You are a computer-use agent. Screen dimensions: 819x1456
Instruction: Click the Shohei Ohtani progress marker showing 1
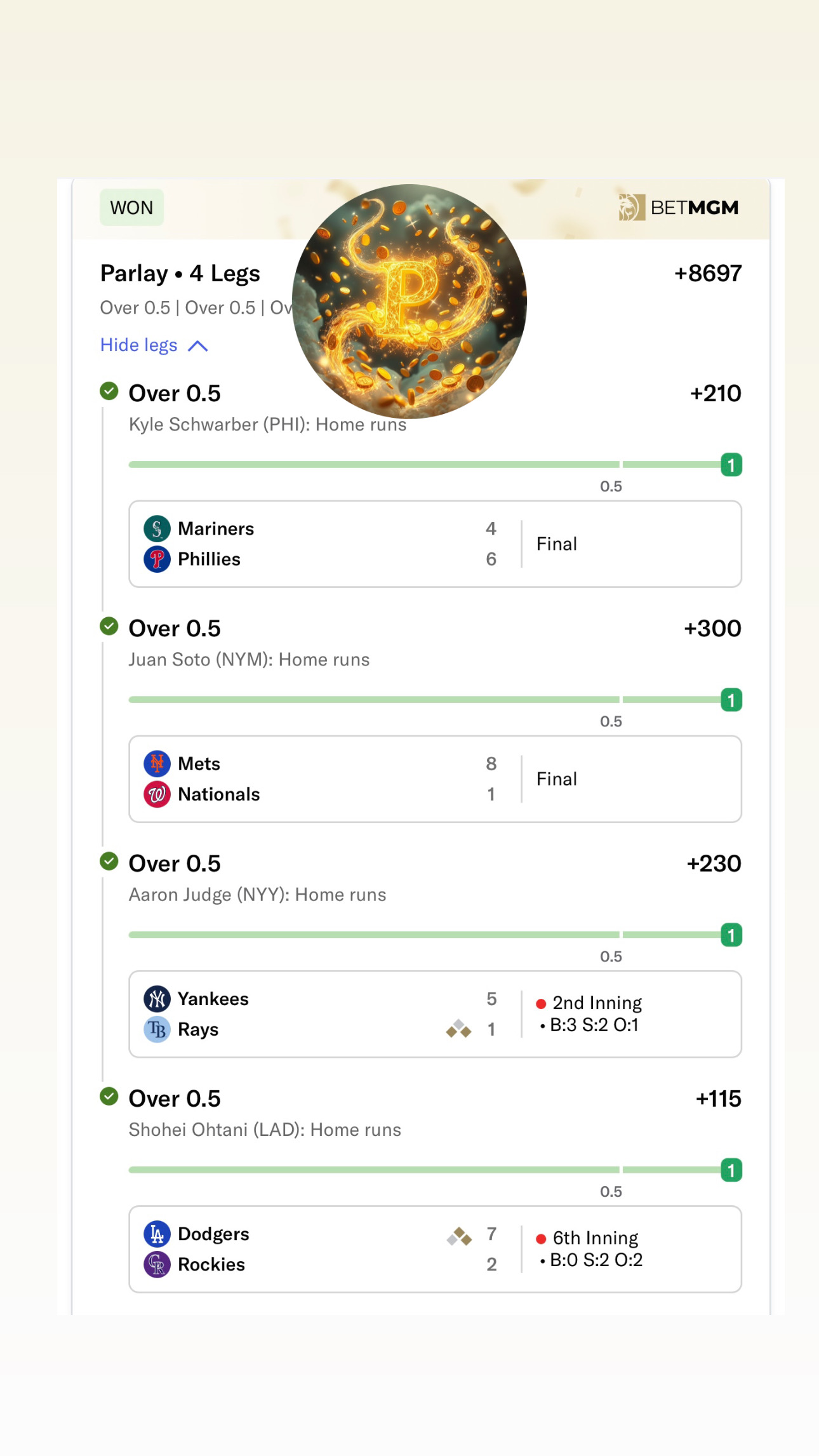click(x=731, y=1170)
